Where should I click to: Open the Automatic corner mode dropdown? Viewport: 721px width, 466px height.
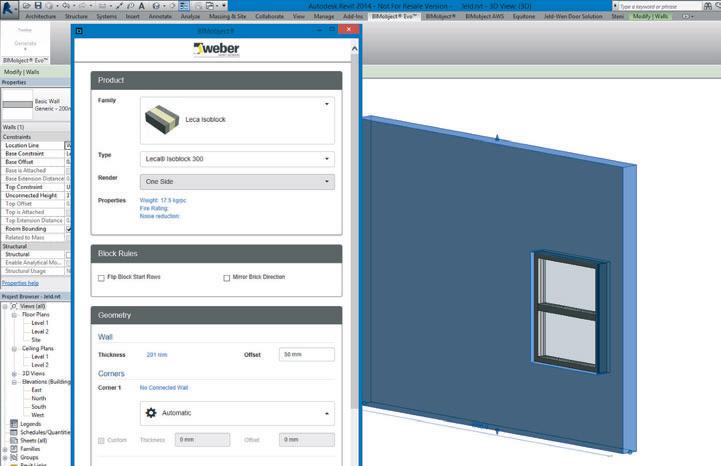point(237,413)
